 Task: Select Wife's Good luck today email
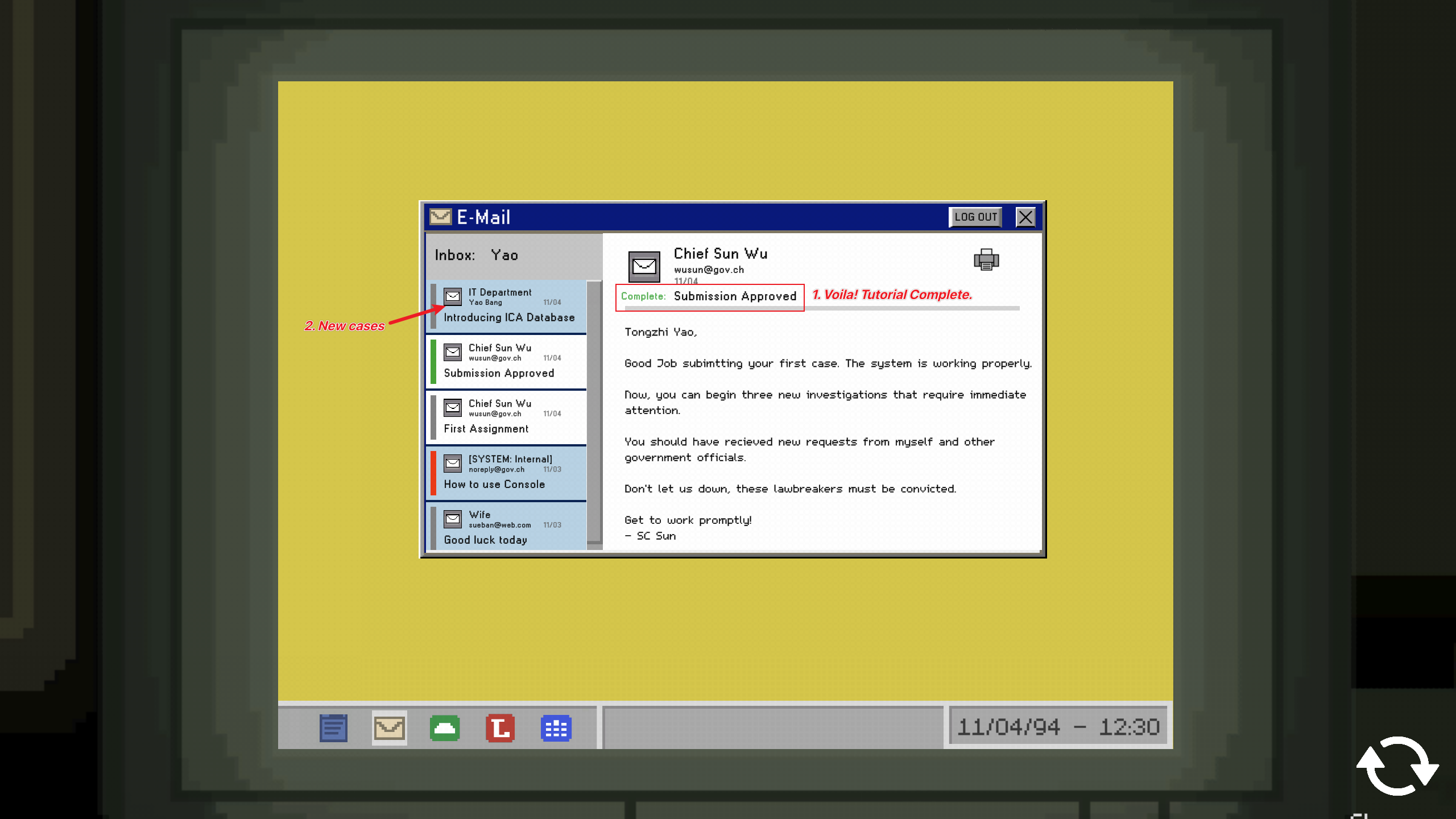pyautogui.click(x=507, y=528)
